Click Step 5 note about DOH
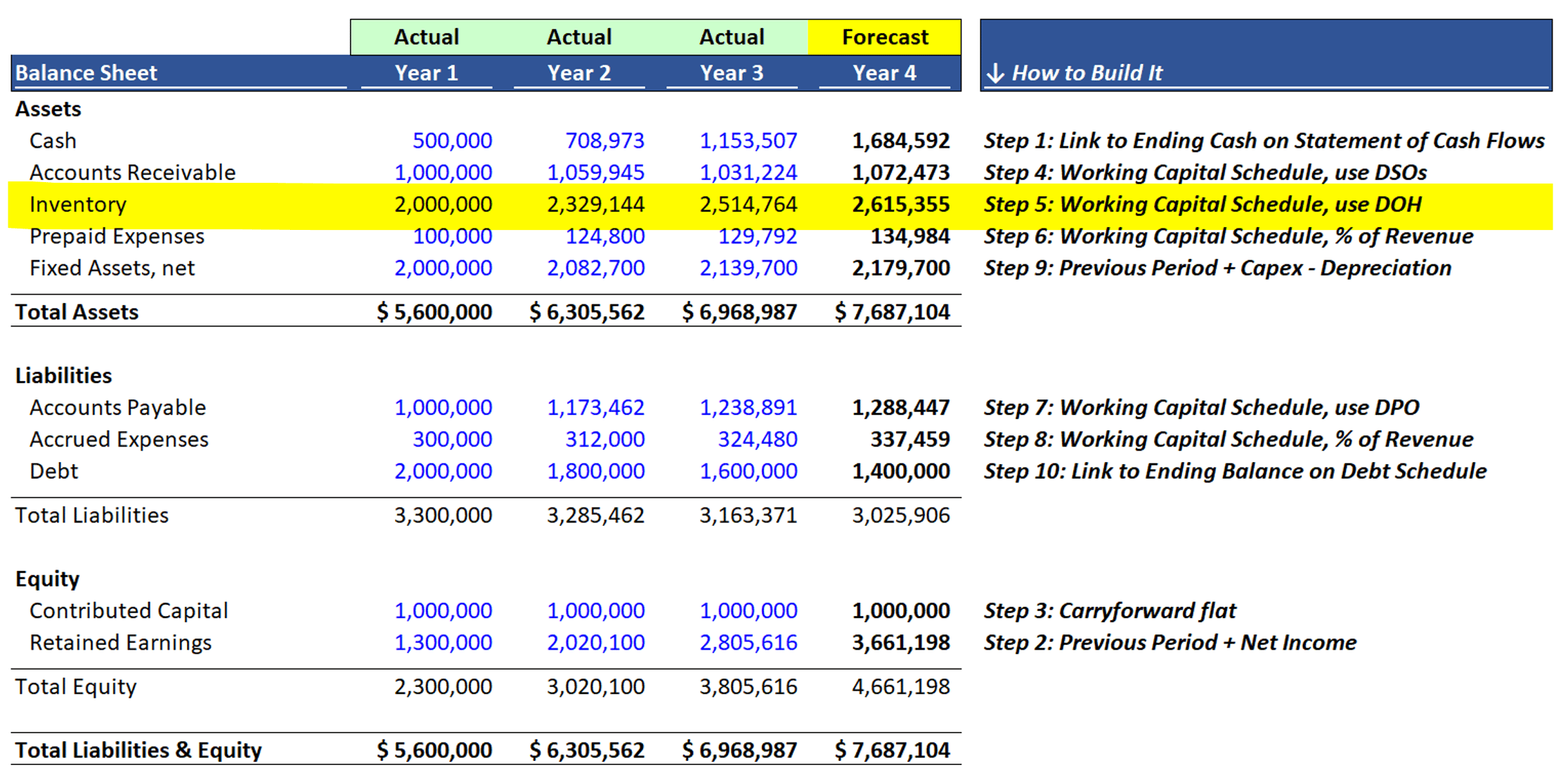Image resolution: width=1568 pixels, height=777 pixels. [1203, 205]
